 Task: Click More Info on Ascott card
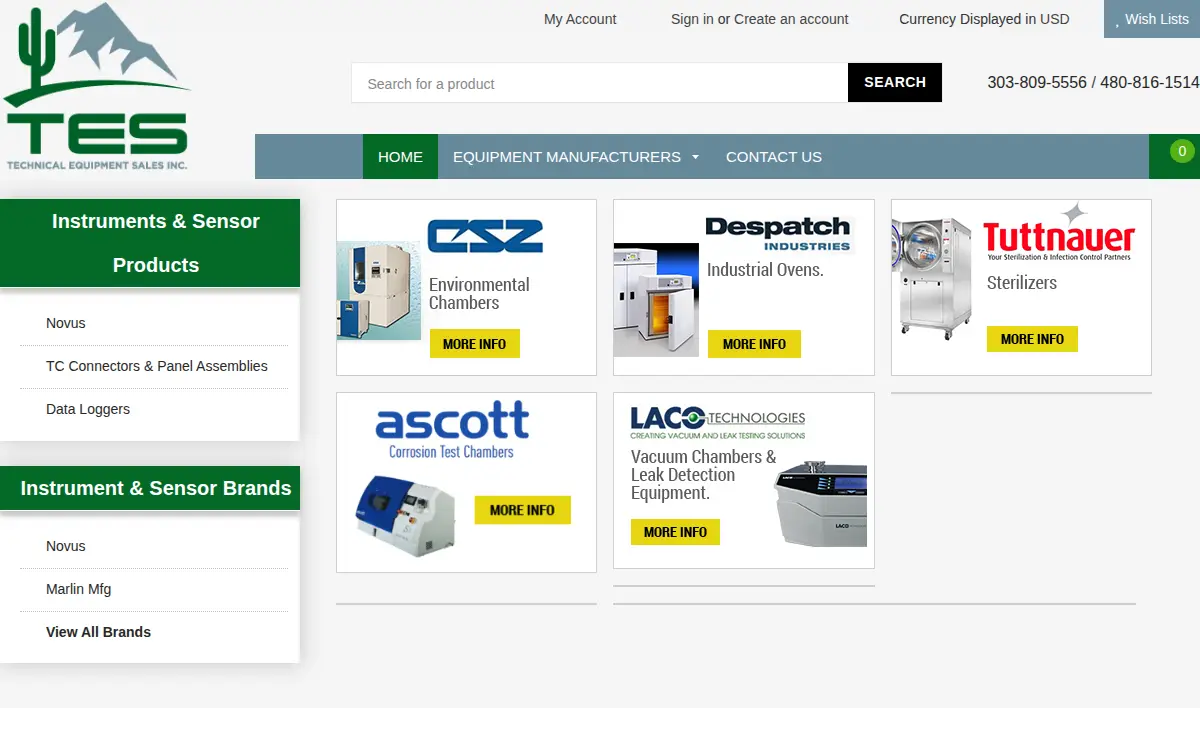coord(522,510)
